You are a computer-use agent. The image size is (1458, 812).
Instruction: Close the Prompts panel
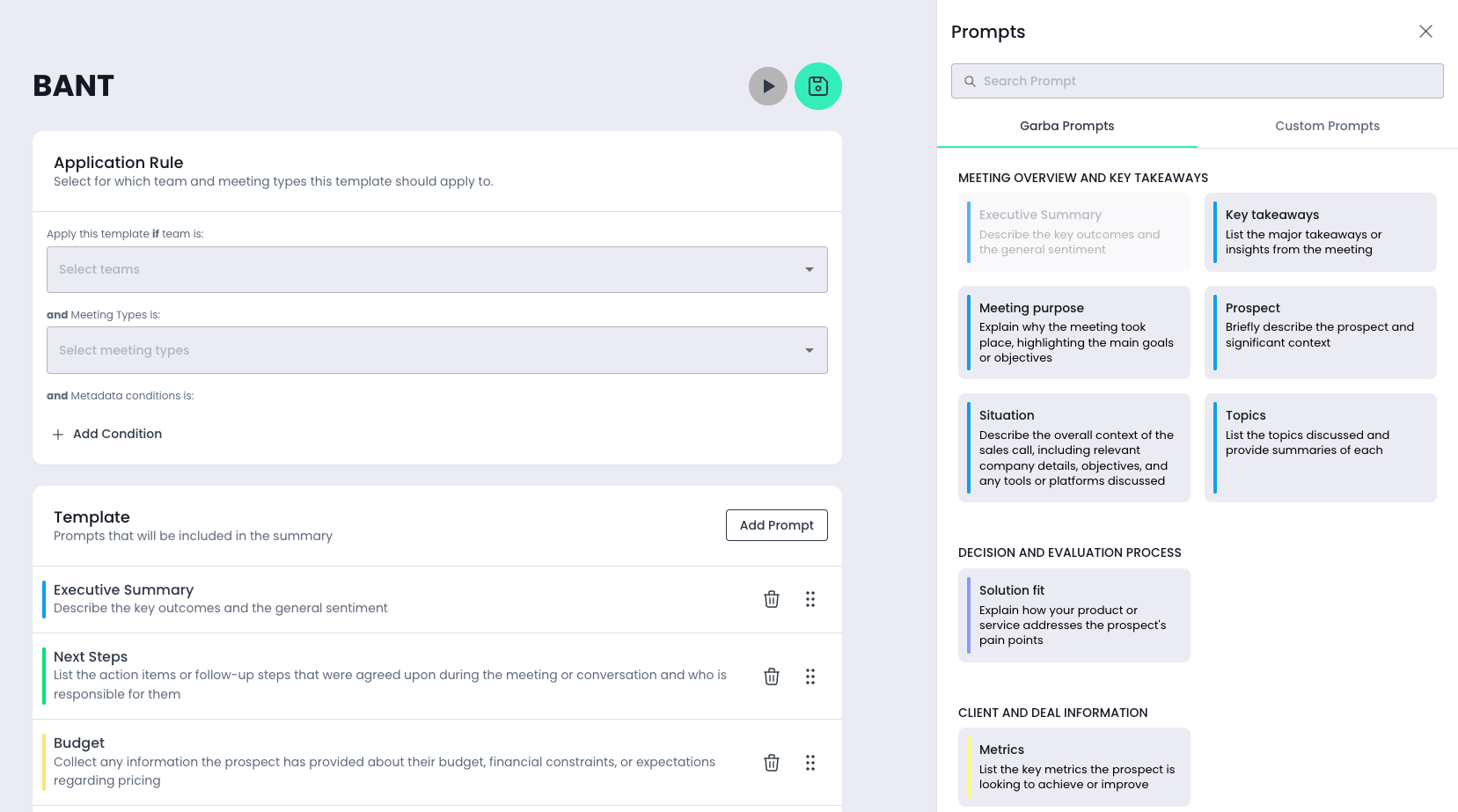[x=1425, y=32]
